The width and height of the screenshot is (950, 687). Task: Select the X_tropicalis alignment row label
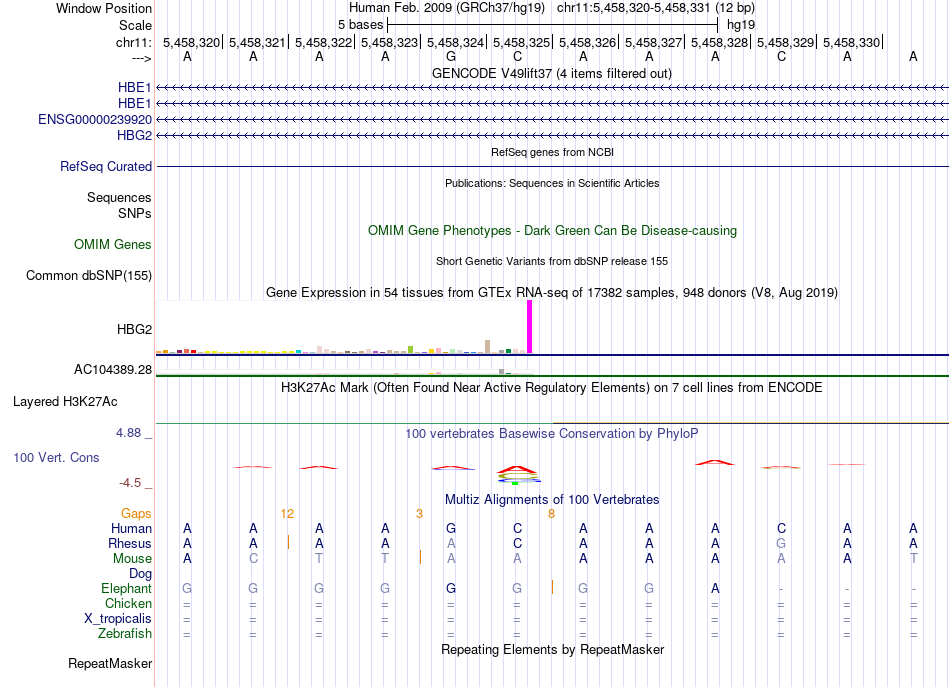[x=118, y=619]
